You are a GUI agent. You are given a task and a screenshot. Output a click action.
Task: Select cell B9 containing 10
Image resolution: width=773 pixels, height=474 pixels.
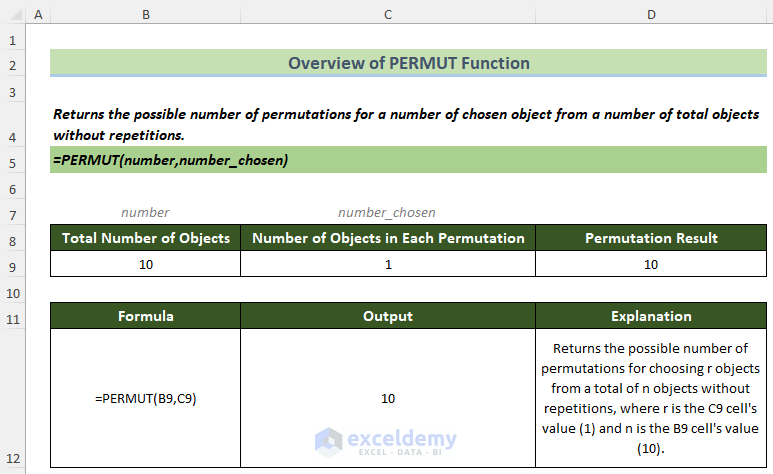tap(145, 264)
